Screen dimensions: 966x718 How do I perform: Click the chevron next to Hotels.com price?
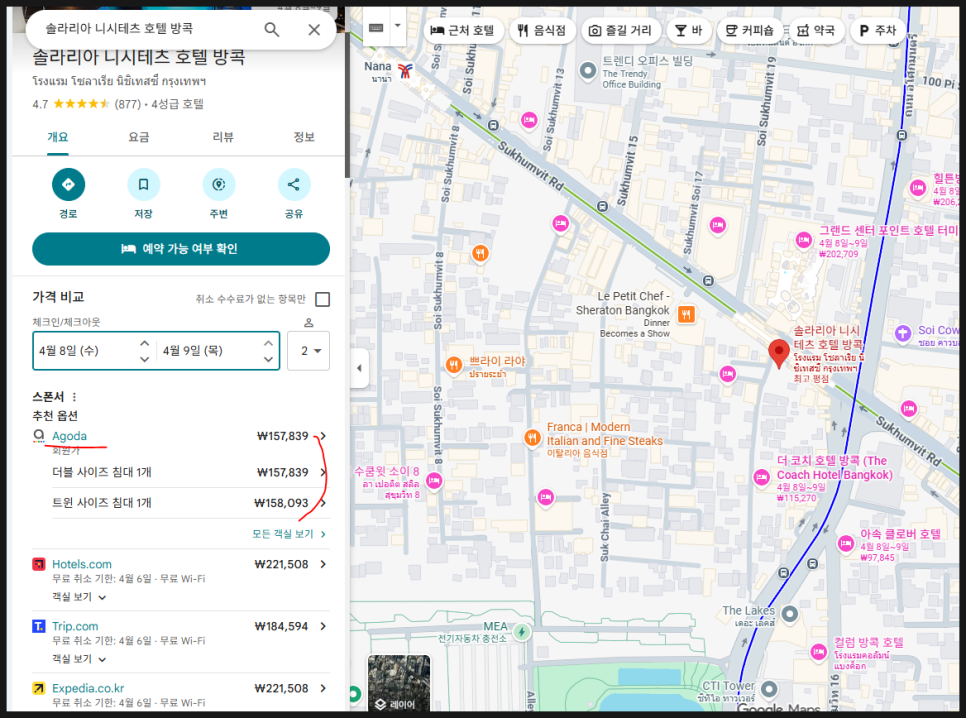323,565
